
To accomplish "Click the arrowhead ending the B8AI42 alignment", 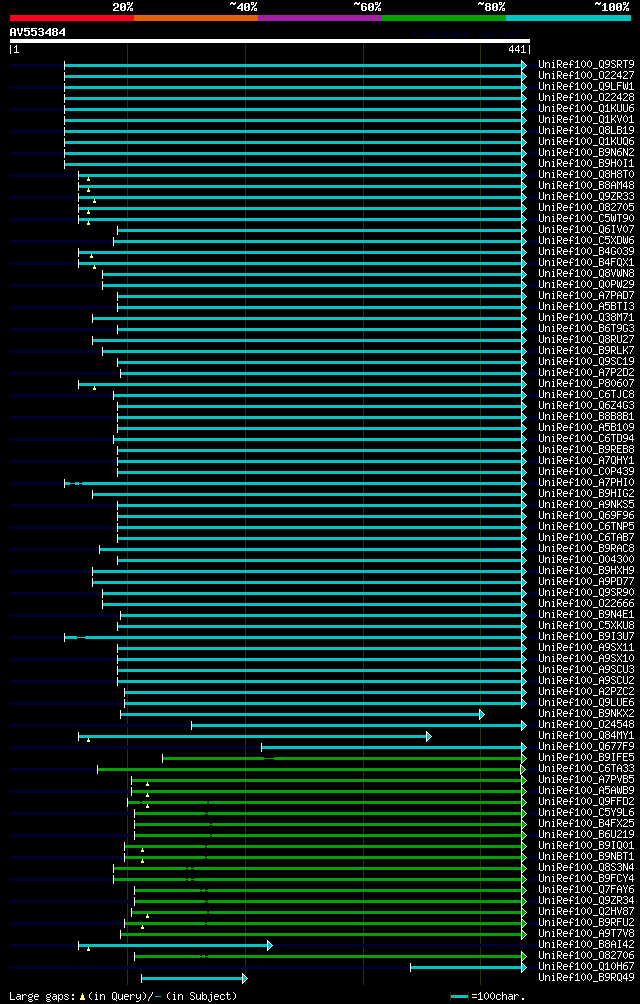I will pos(269,945).
